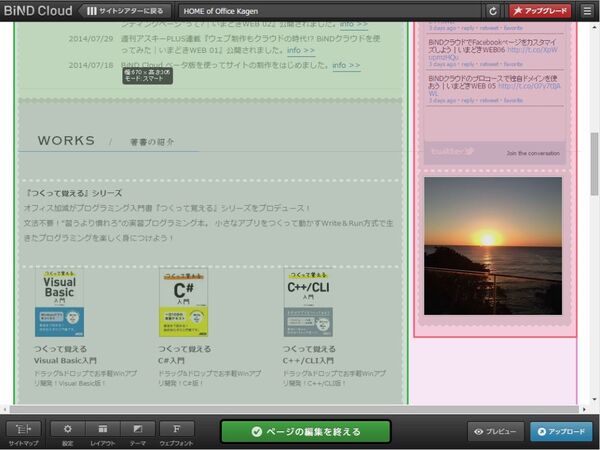Go back via サイトシアターに戻る button
Screen dimensions: 600x450
tap(126, 11)
